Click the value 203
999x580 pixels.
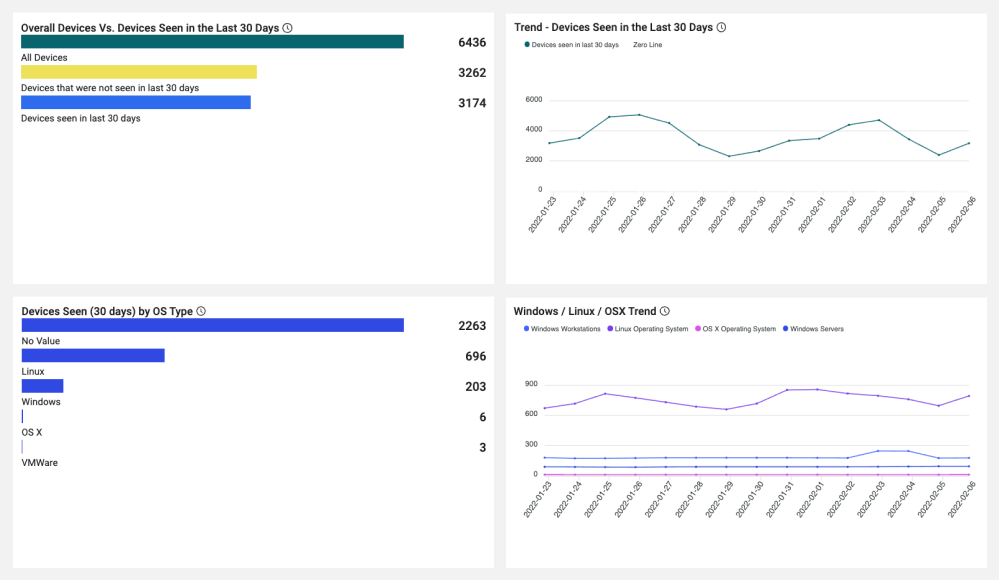(x=476, y=387)
